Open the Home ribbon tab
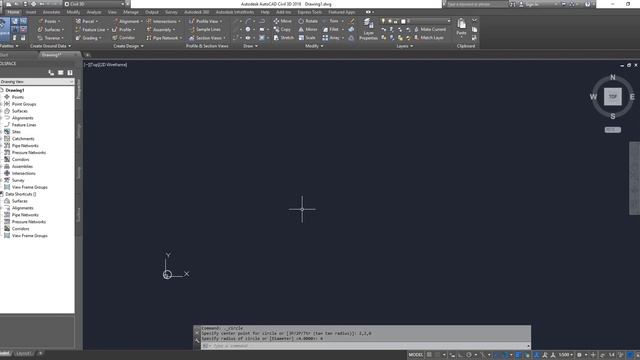This screenshot has width=640, height=360. point(13,12)
